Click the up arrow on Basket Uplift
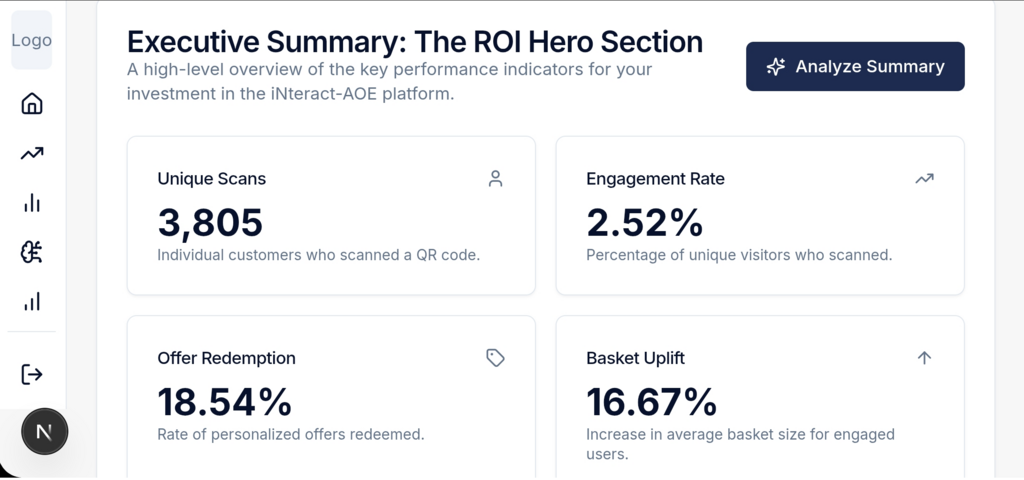Image resolution: width=1024 pixels, height=480 pixels. tap(924, 358)
